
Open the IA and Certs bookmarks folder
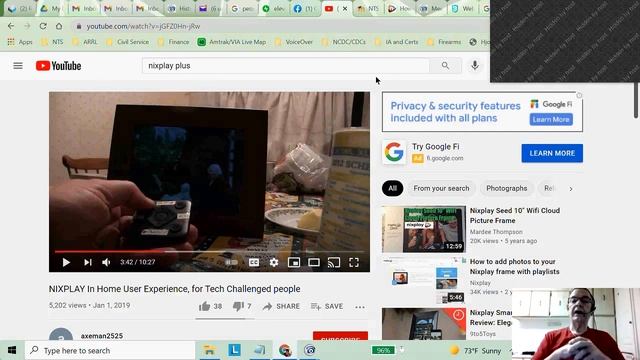pos(396,42)
